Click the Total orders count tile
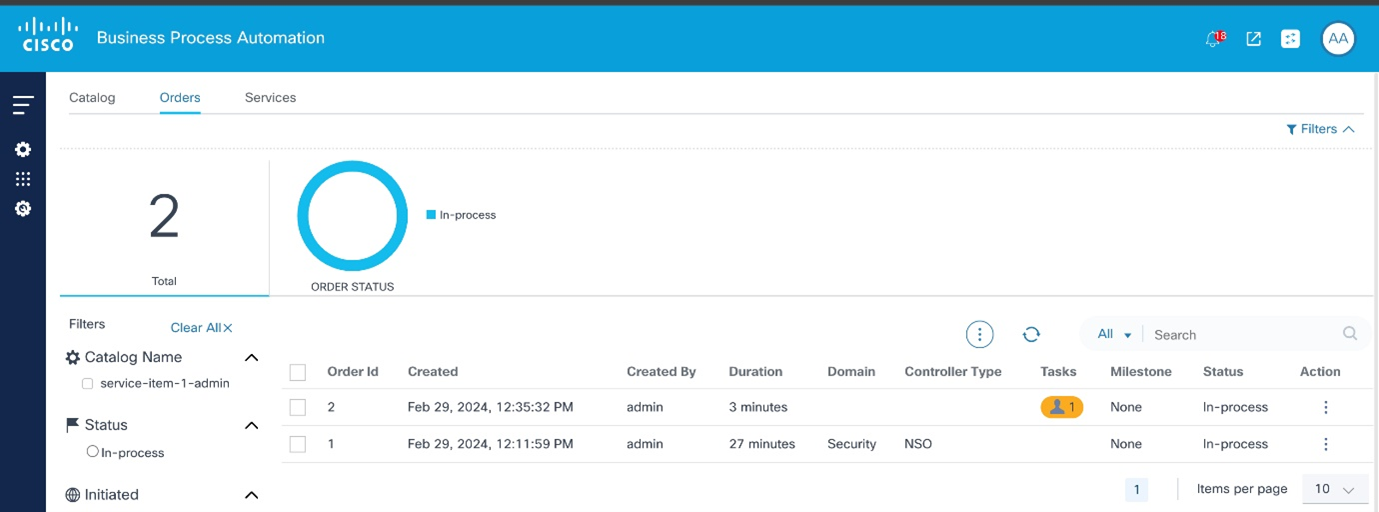Screen dimensions: 1379x512 click(164, 229)
